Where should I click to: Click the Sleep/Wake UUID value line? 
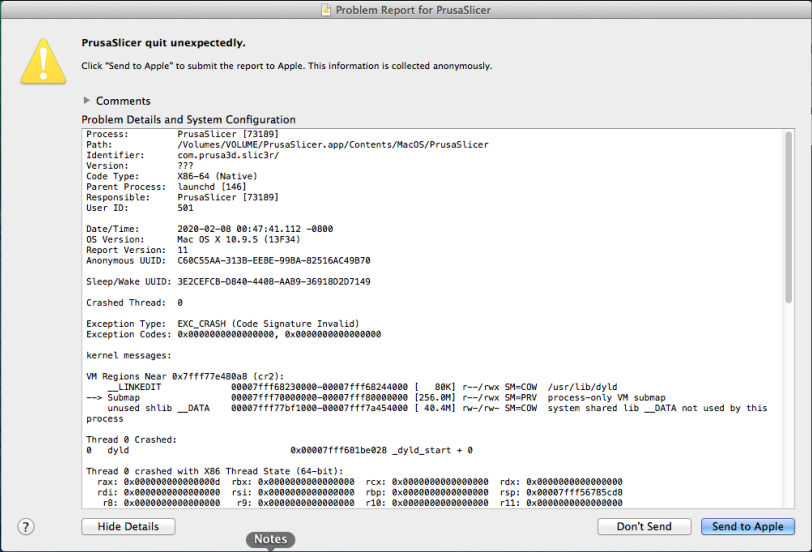pyautogui.click(x=228, y=282)
